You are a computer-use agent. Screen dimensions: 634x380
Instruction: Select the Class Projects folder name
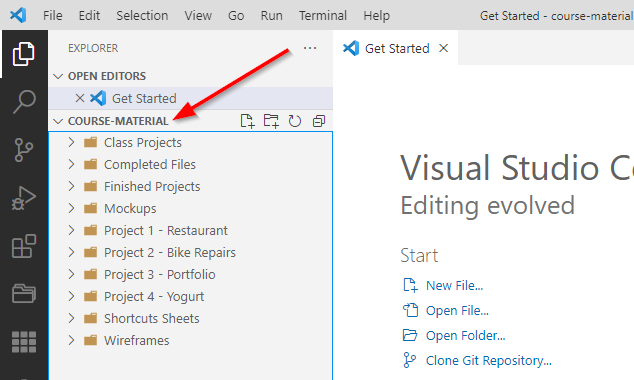point(143,142)
